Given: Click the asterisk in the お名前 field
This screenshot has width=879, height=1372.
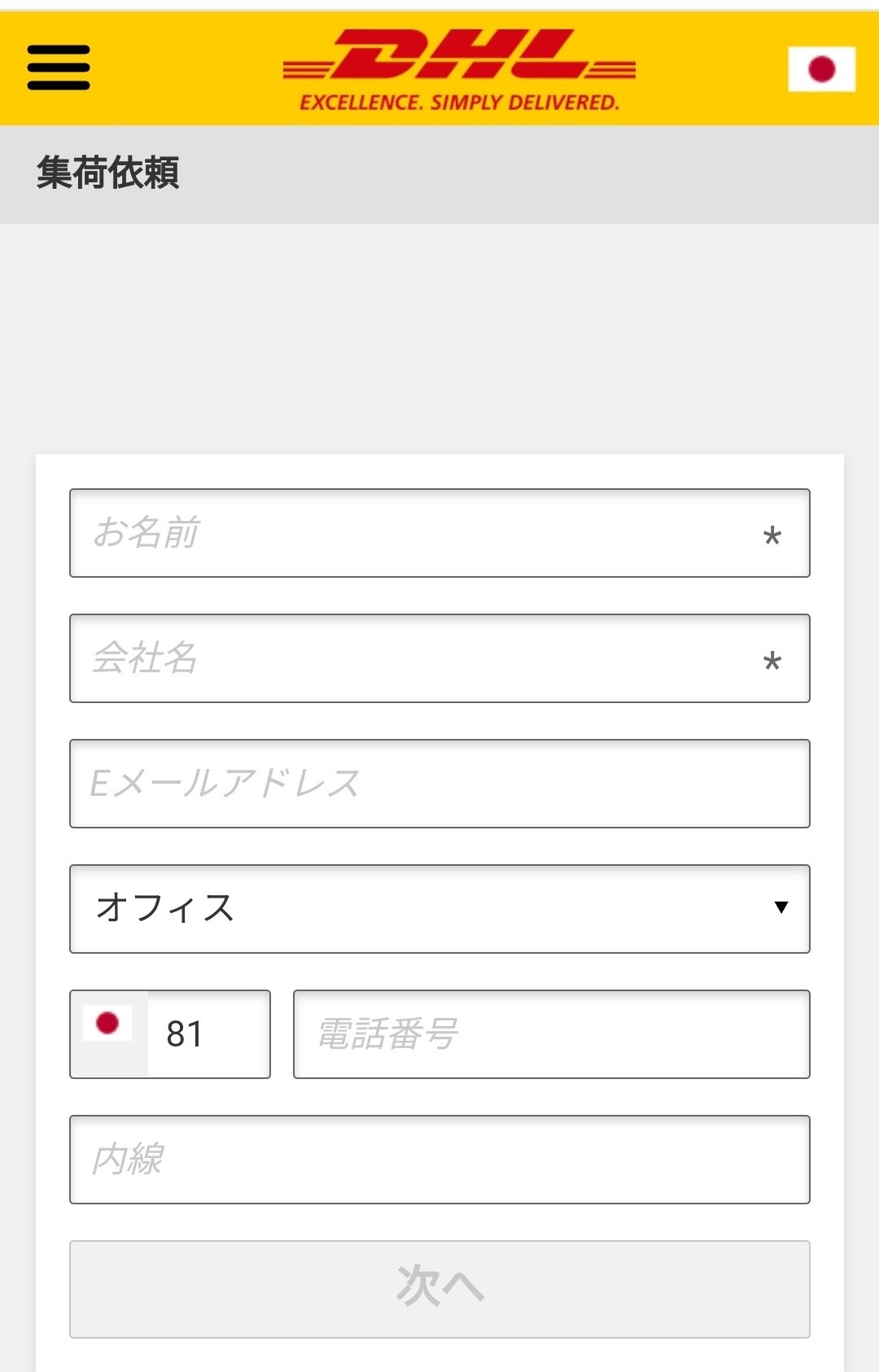Looking at the screenshot, I should tap(772, 536).
